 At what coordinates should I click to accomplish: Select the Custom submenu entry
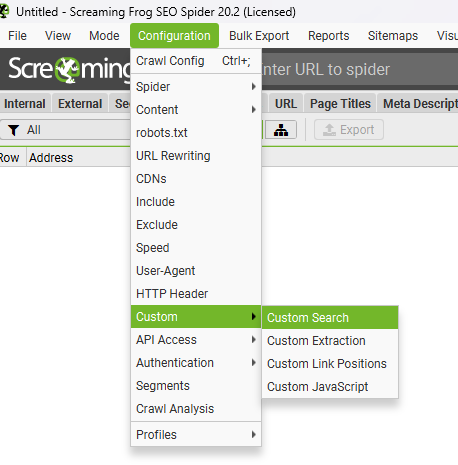point(196,317)
